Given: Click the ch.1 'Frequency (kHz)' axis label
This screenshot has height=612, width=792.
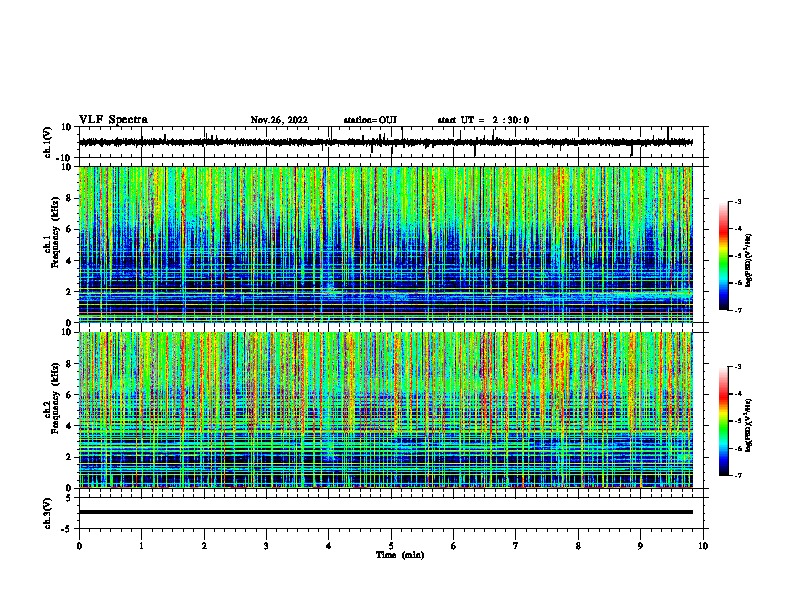Looking at the screenshot, I should click(55, 233).
